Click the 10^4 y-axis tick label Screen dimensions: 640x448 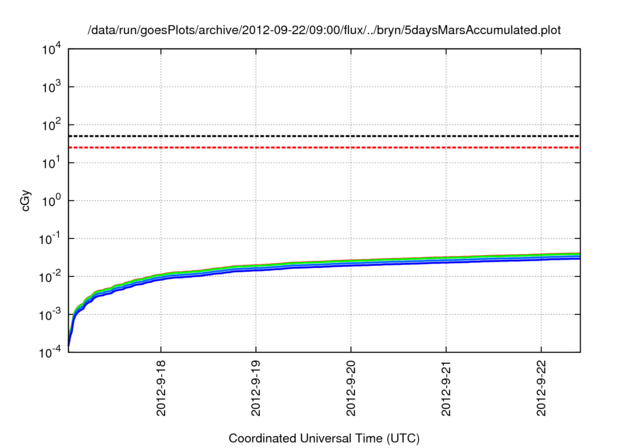(51, 49)
